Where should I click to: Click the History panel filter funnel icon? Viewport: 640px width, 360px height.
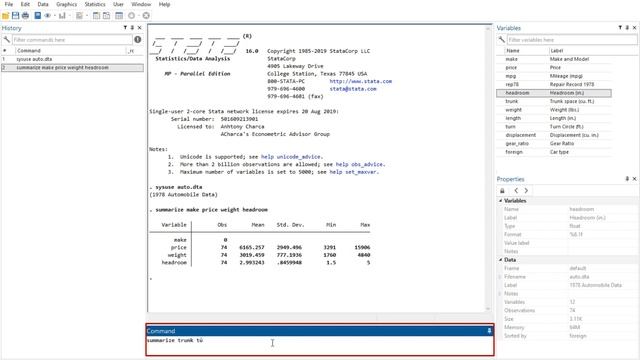125,28
